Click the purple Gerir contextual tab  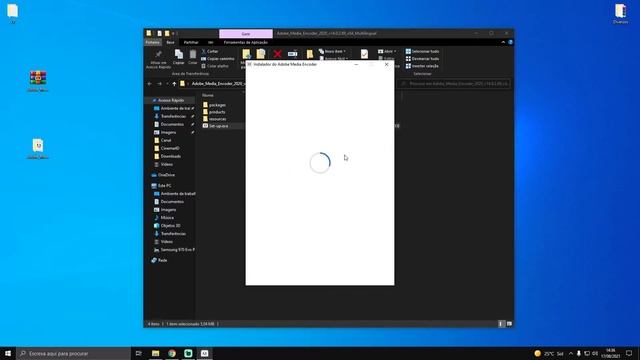[x=246, y=33]
